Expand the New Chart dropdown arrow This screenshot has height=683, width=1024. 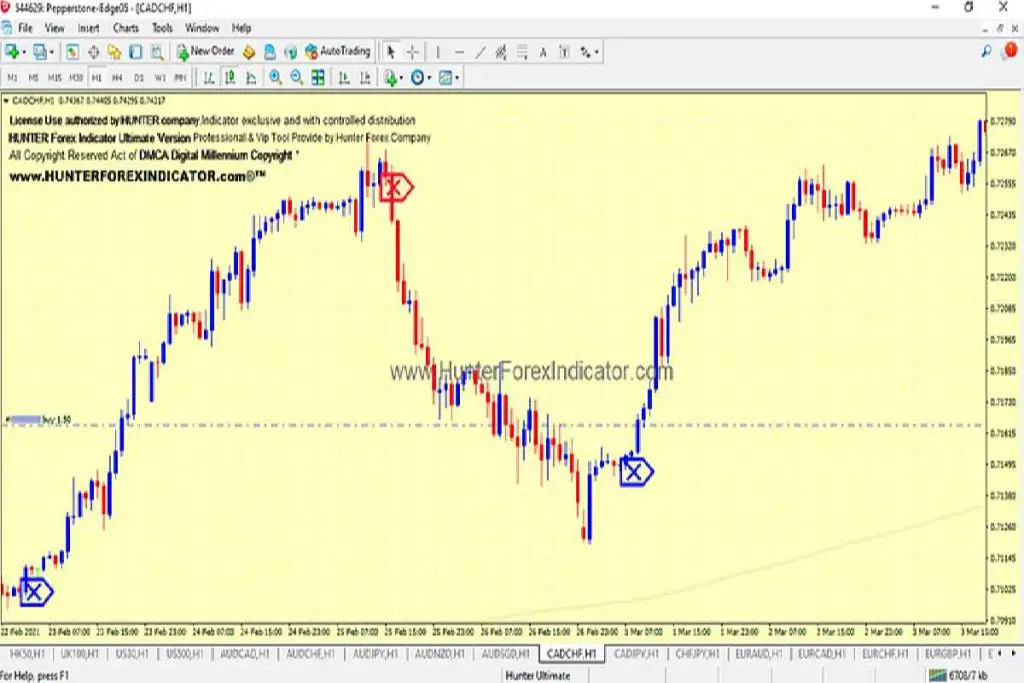click(24, 52)
